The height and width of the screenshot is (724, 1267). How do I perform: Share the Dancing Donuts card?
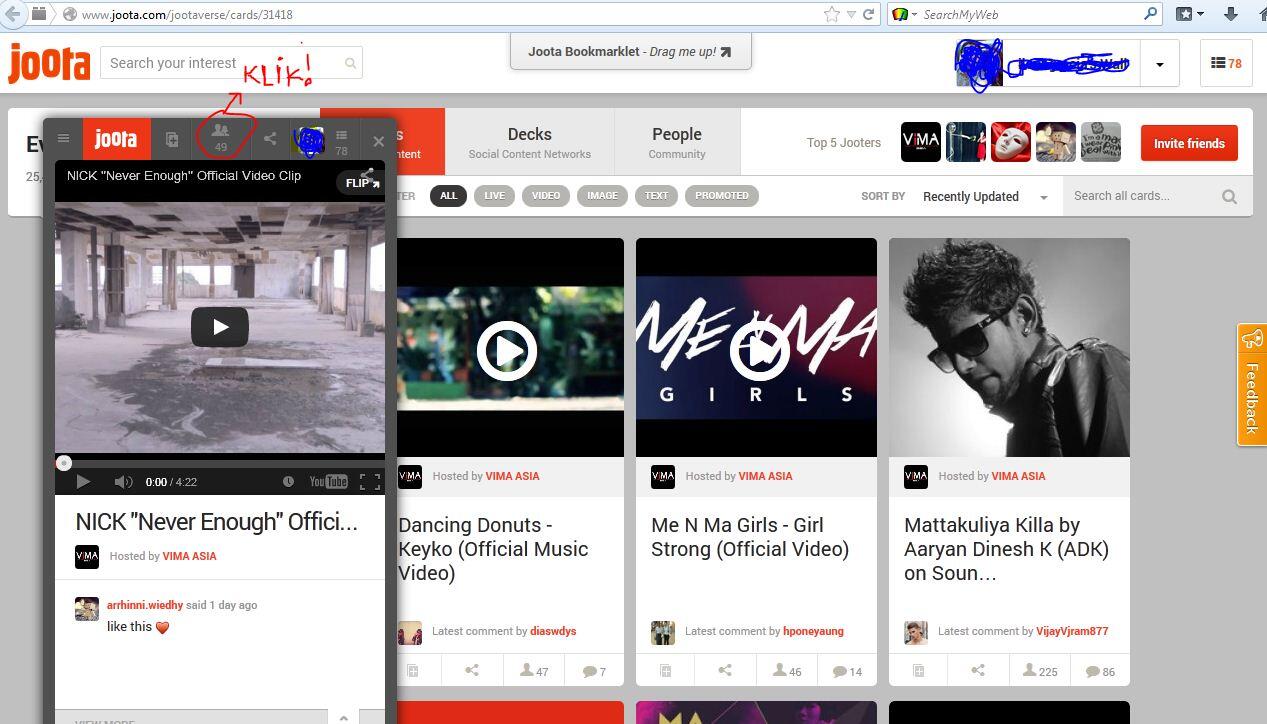tap(472, 671)
